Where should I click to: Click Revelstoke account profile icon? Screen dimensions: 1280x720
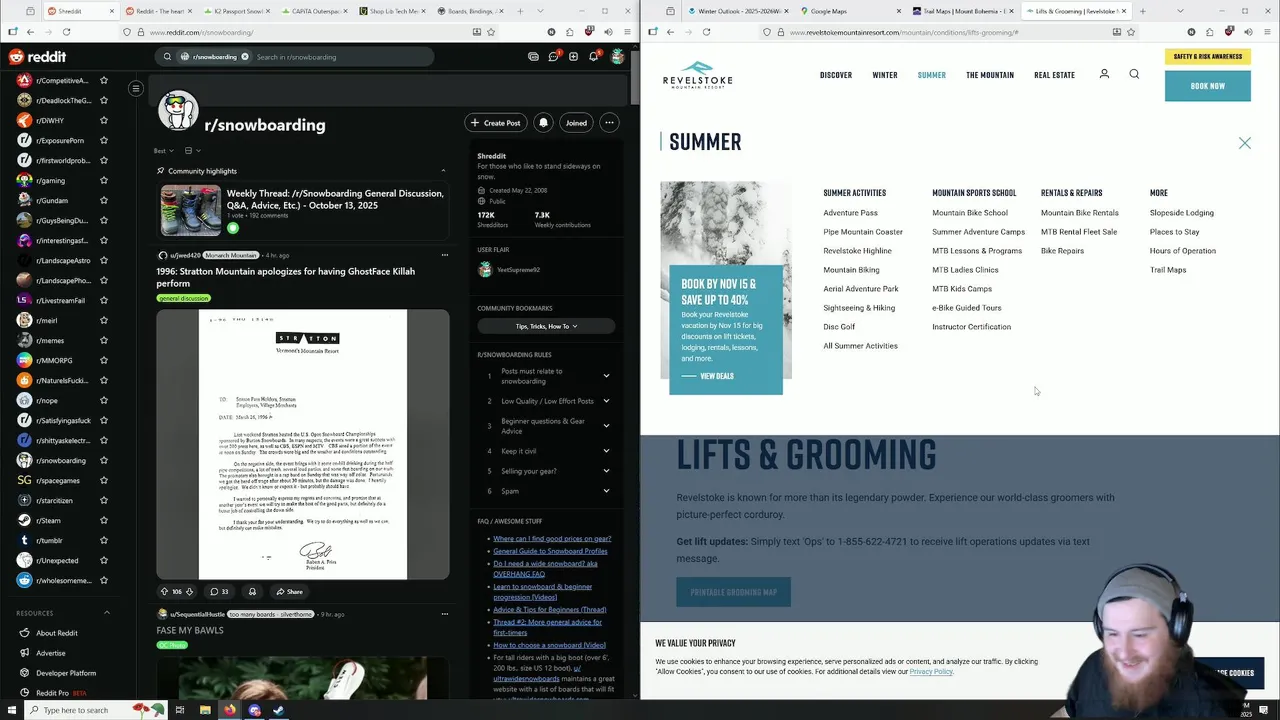(1104, 74)
